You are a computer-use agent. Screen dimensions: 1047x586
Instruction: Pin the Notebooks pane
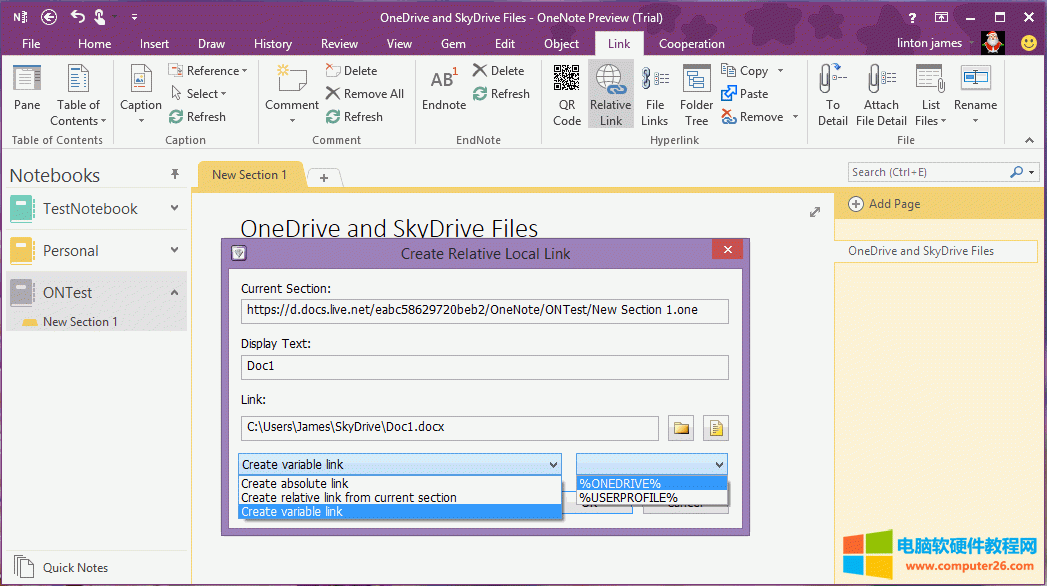pos(175,174)
